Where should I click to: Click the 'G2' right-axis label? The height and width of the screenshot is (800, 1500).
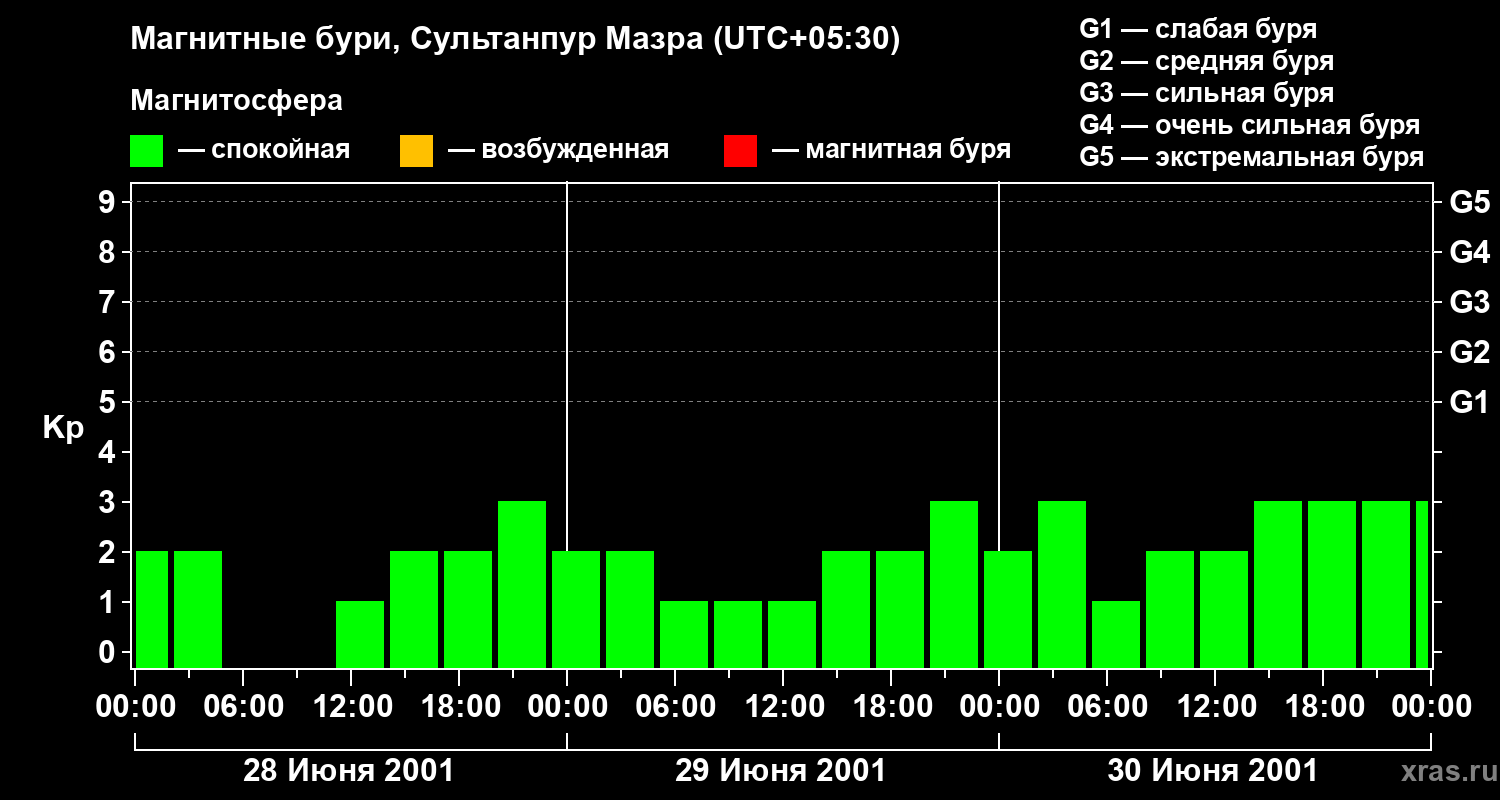[x=1470, y=352]
